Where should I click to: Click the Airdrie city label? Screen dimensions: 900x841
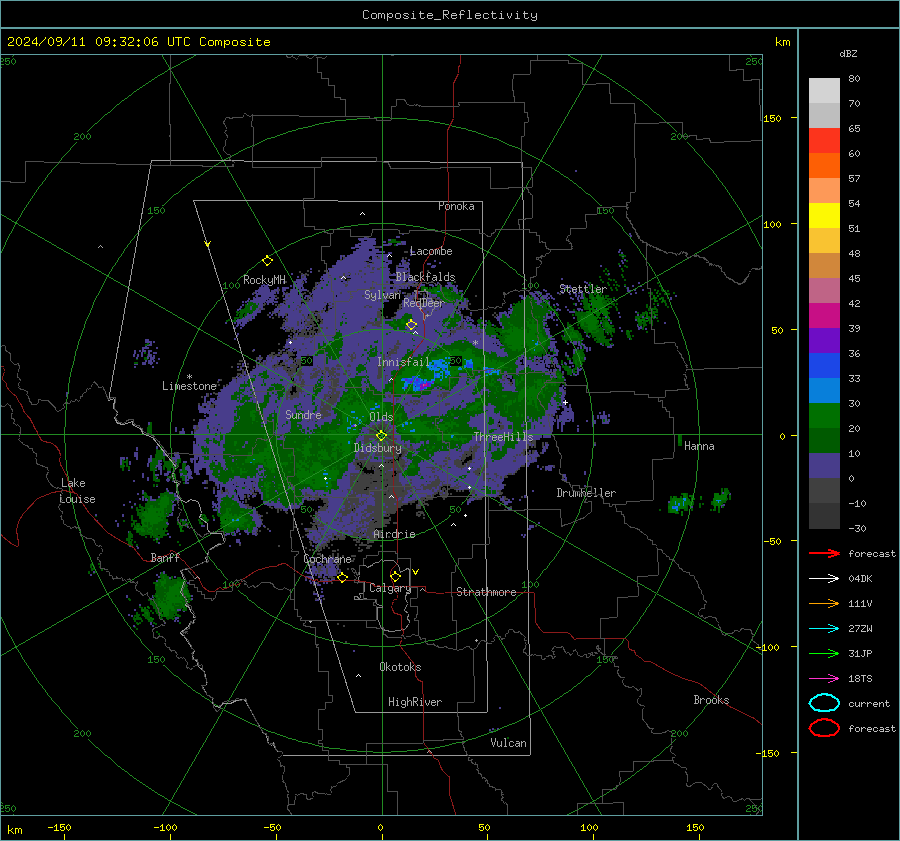(x=394, y=534)
